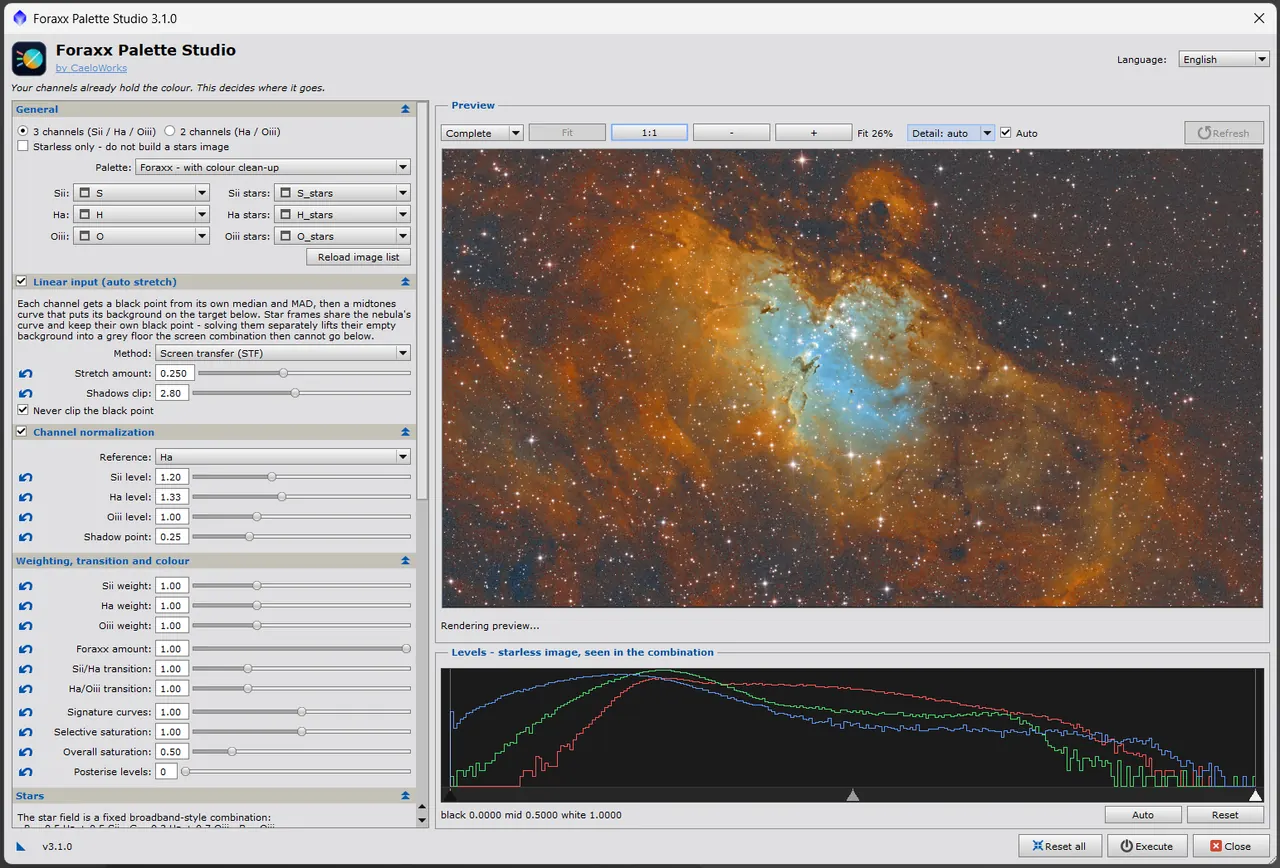Click the zoom out minus button
This screenshot has height=868, width=1280.
click(731, 133)
